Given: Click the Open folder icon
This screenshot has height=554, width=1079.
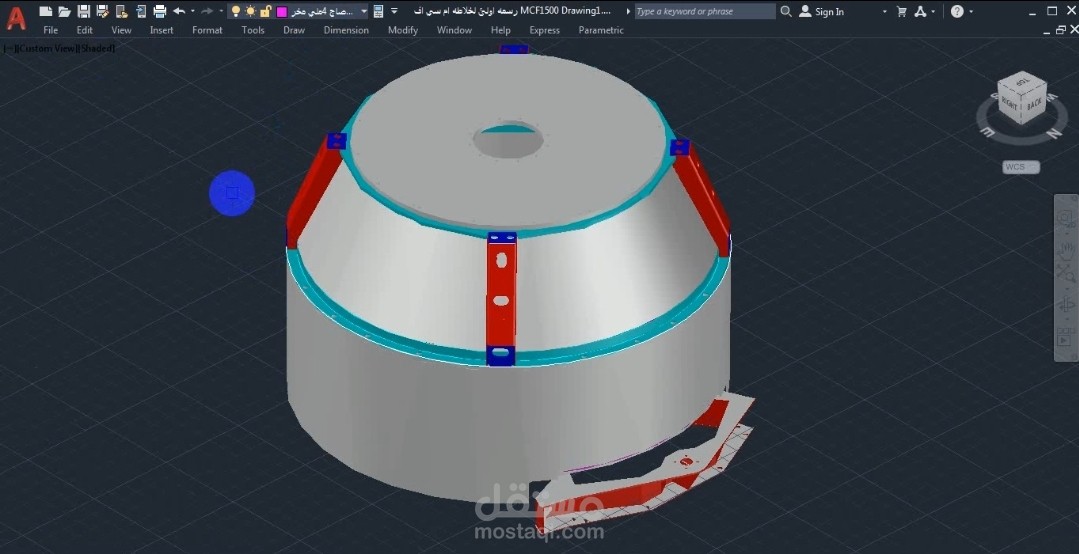Looking at the screenshot, I should pyautogui.click(x=65, y=11).
